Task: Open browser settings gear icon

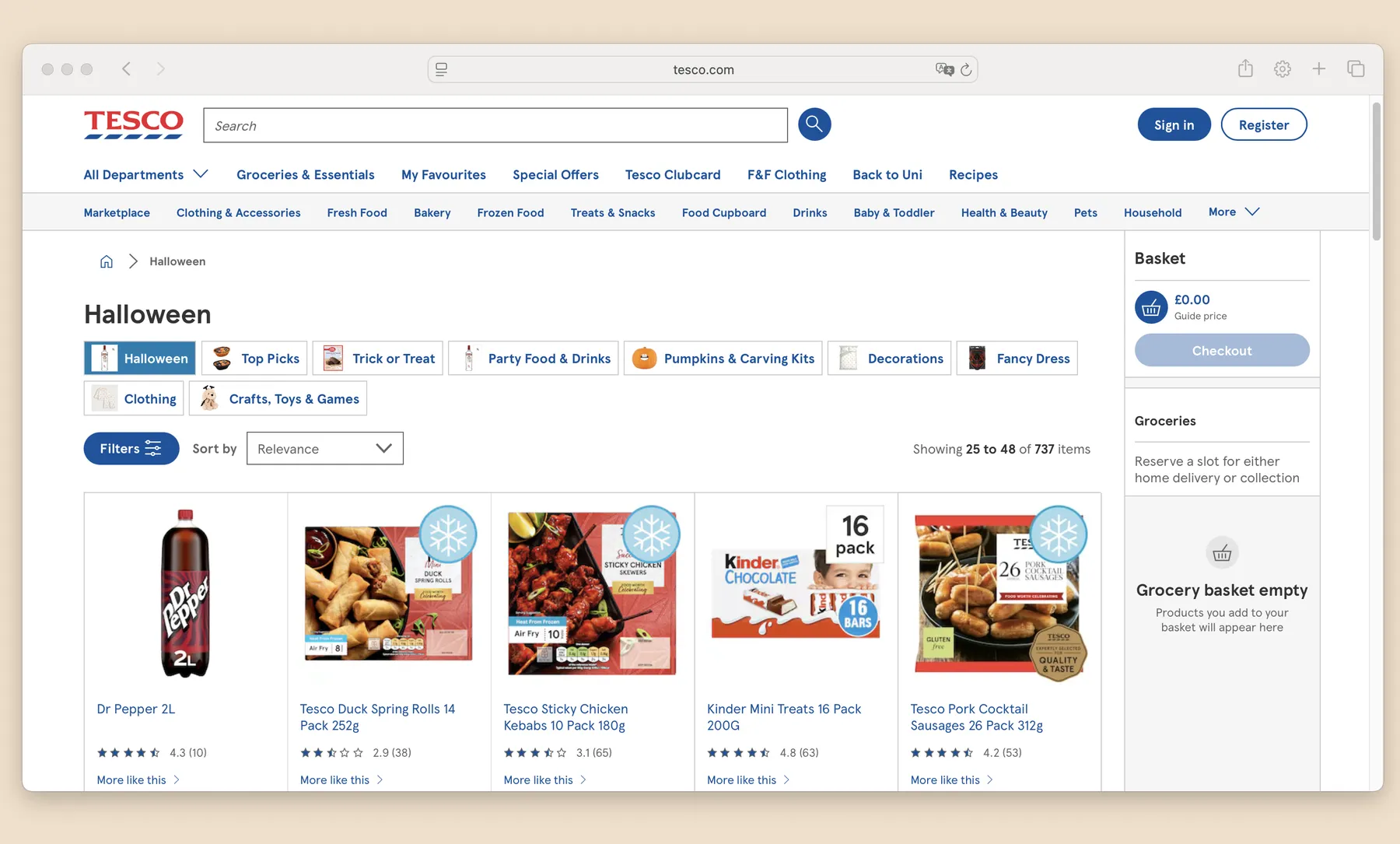Action: (x=1283, y=68)
